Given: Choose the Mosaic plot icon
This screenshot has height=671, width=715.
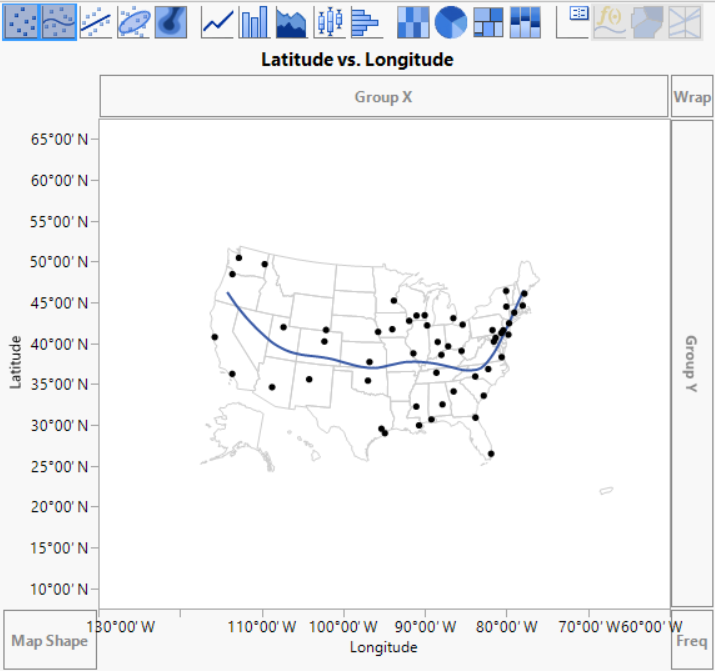Looking at the screenshot, I should click(x=525, y=20).
